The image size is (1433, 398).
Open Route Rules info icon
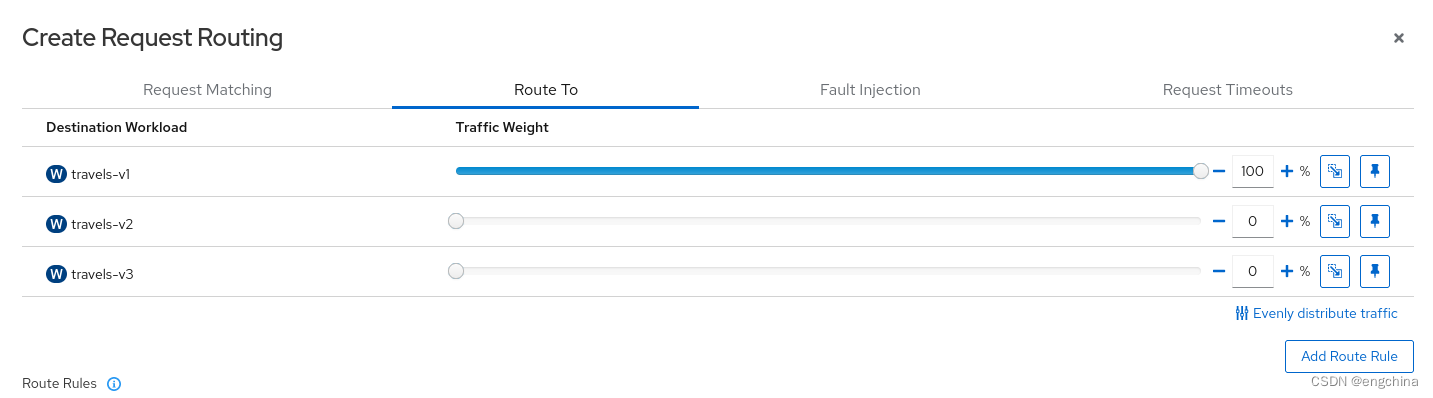114,384
